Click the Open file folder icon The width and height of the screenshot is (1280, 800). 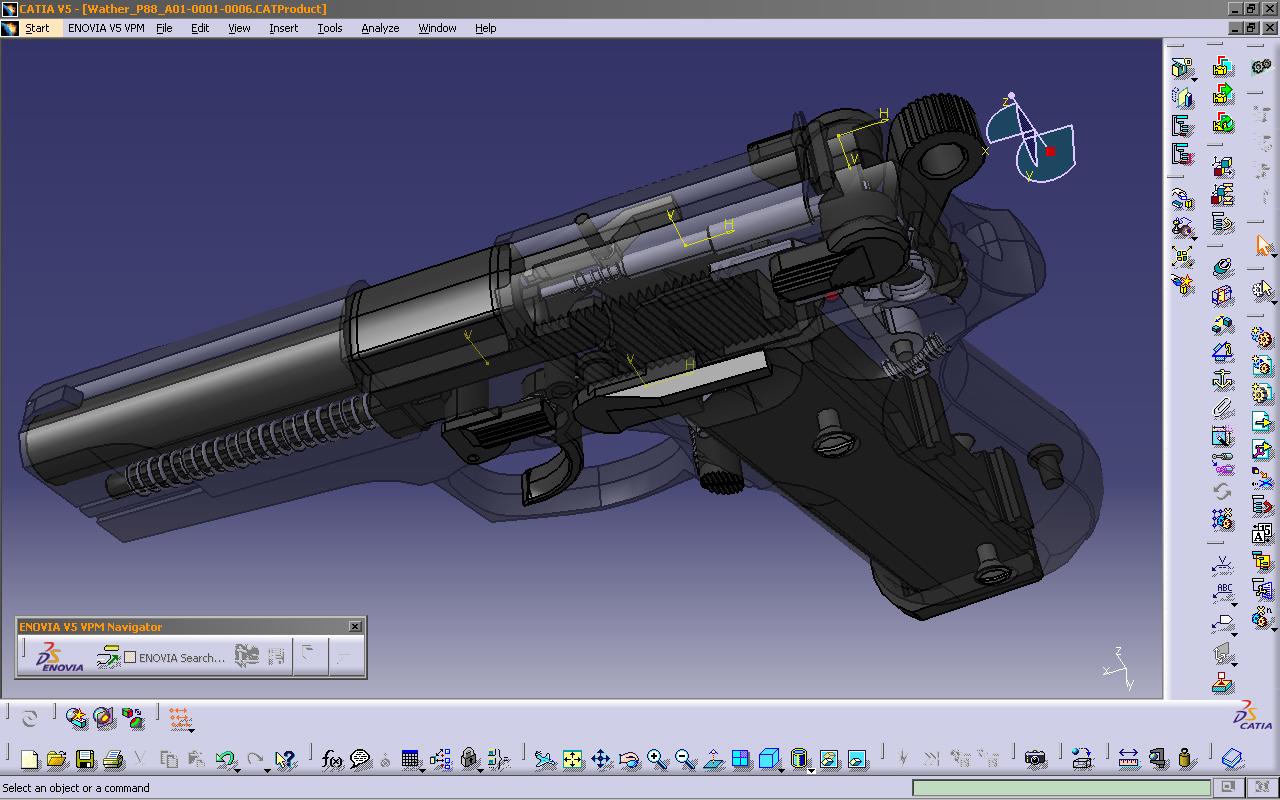point(56,760)
